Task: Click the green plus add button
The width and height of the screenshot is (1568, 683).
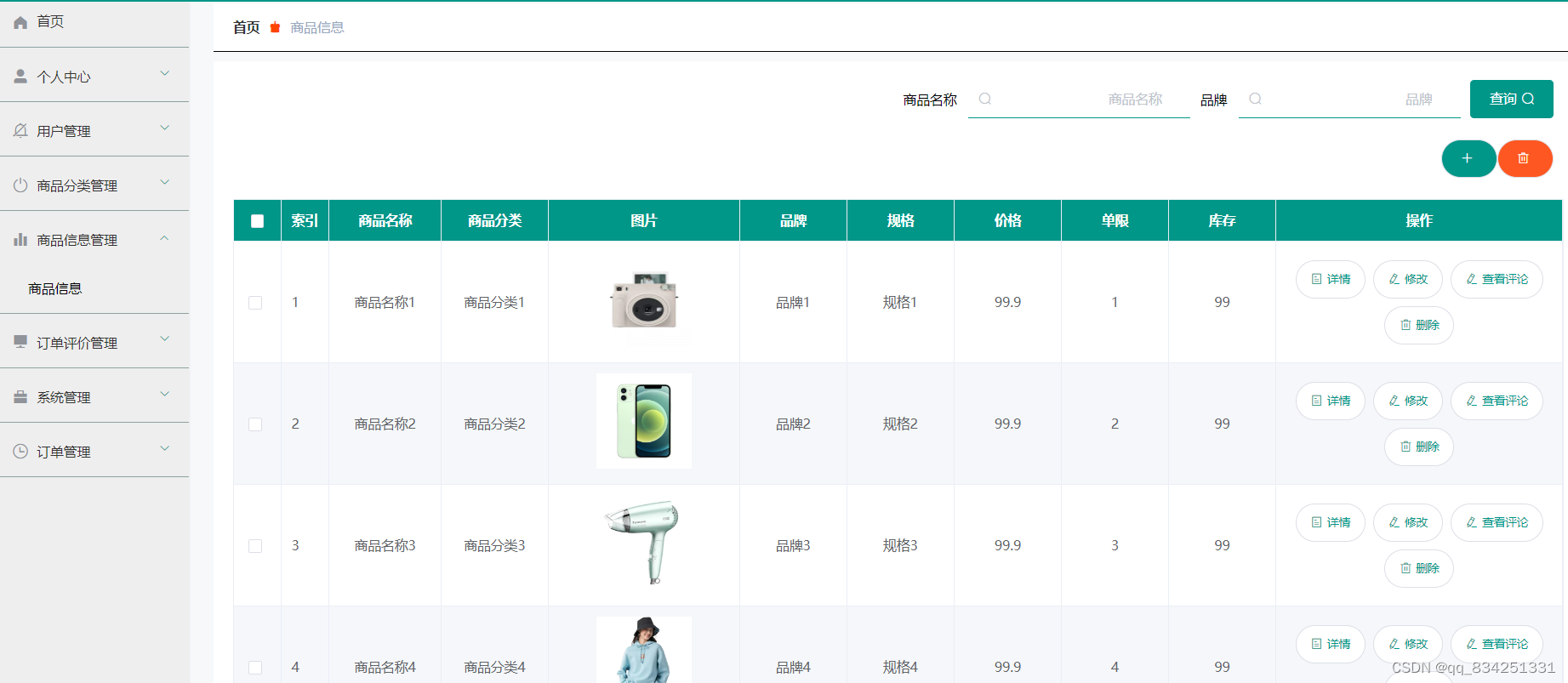Action: (x=1468, y=158)
